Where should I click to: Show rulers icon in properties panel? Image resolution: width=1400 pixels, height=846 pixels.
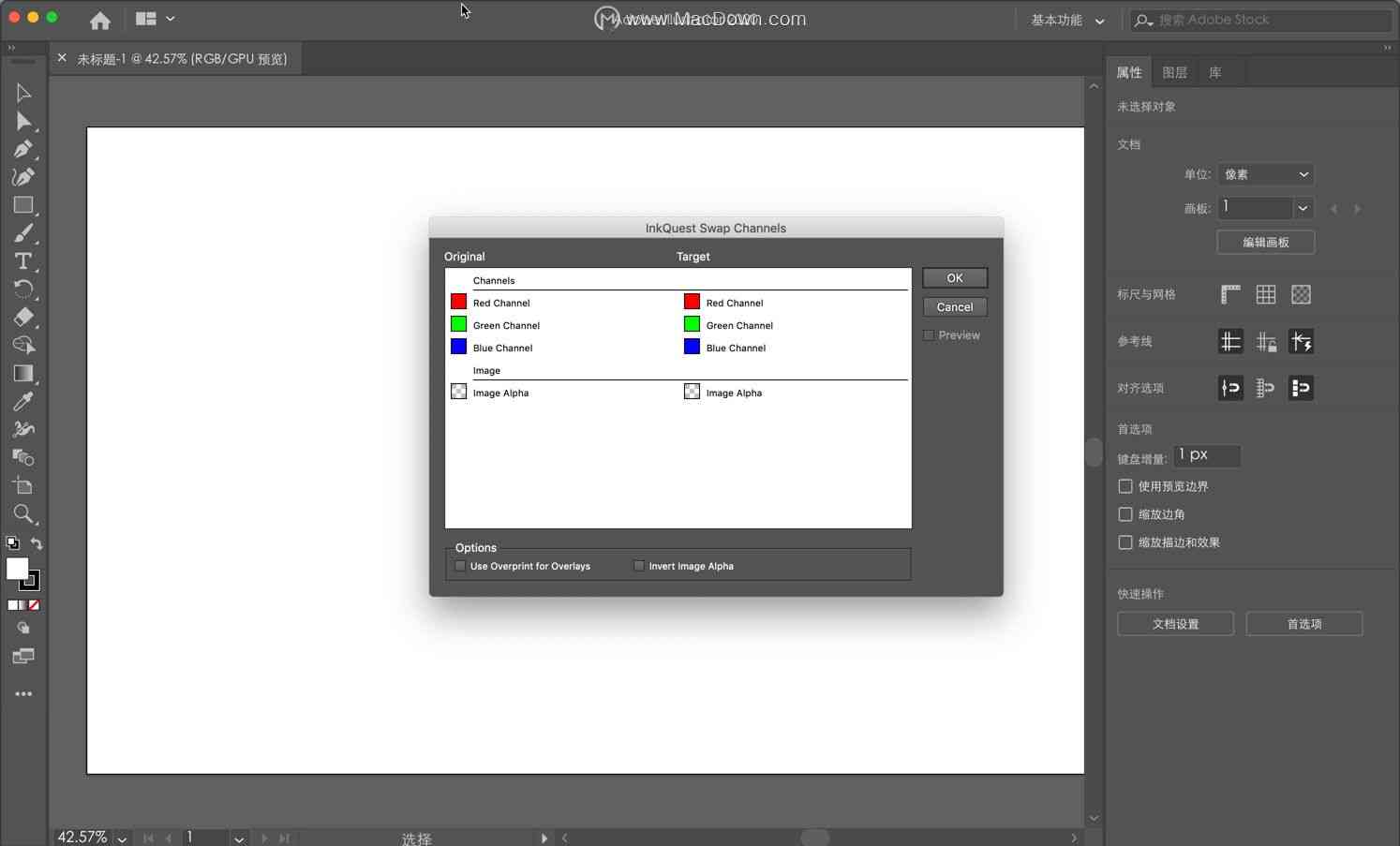(1230, 294)
